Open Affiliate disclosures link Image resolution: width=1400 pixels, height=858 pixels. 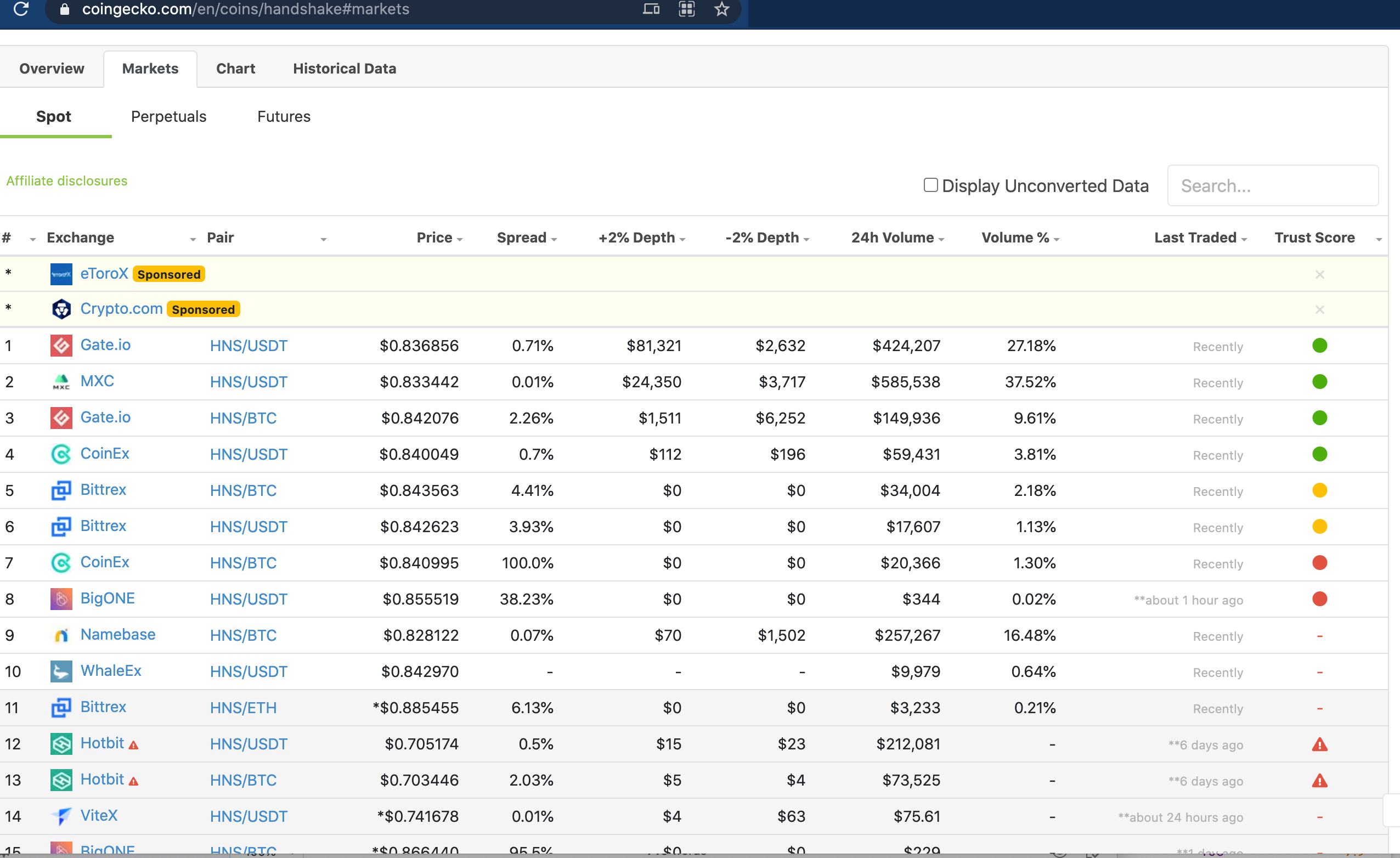tap(66, 180)
